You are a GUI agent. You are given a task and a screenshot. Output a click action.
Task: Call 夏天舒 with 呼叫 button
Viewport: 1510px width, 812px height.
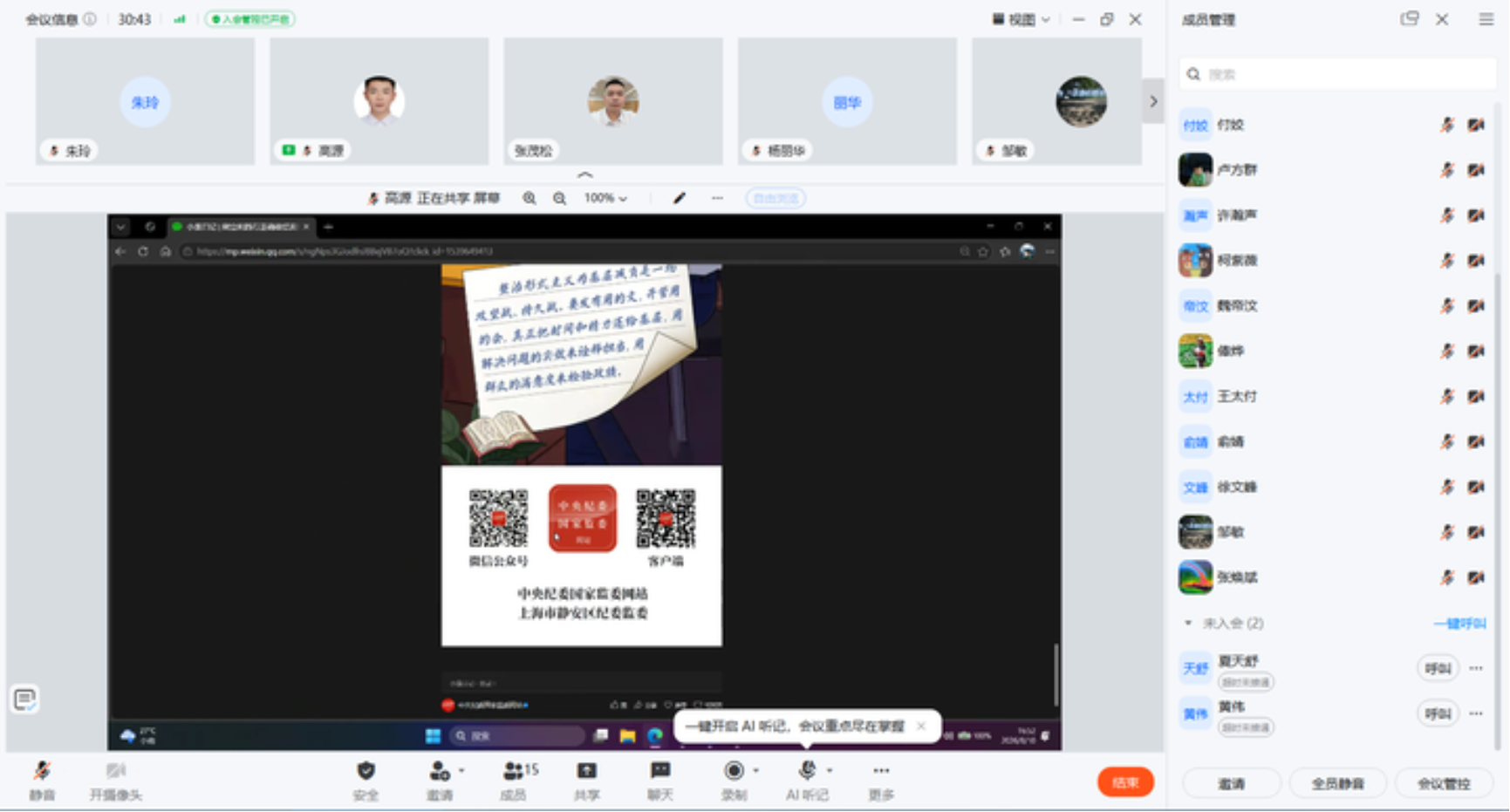[1438, 669]
